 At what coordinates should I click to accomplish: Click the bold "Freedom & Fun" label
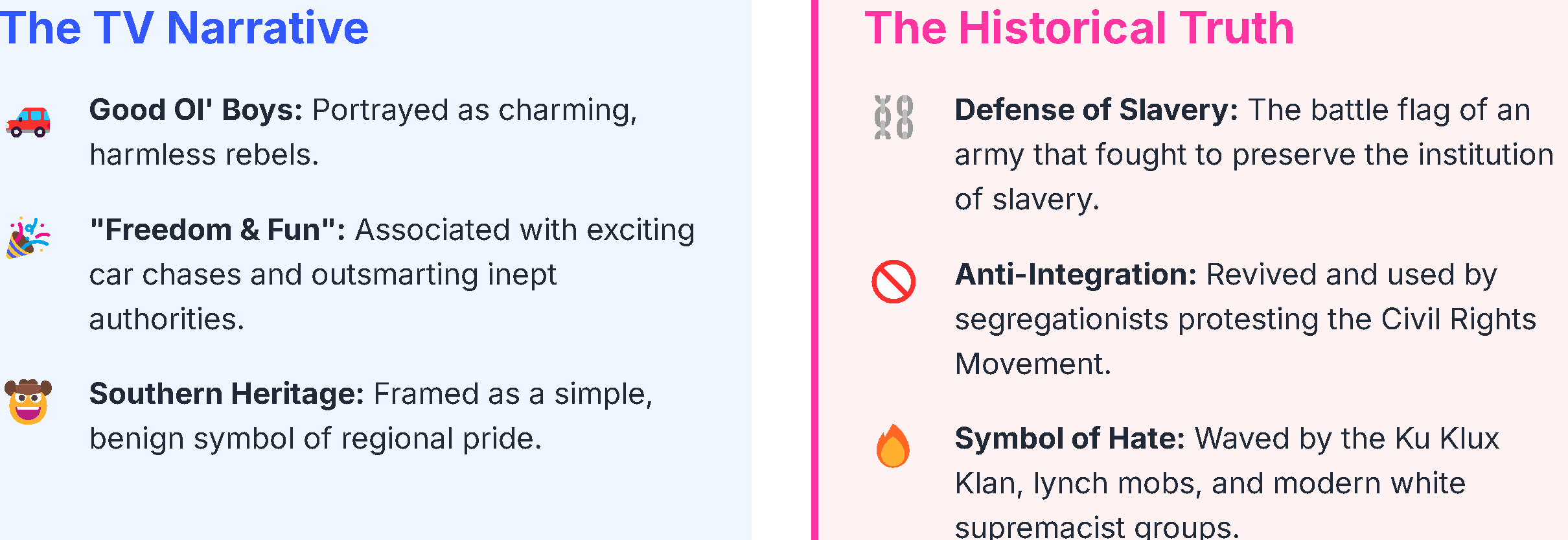coord(217,230)
